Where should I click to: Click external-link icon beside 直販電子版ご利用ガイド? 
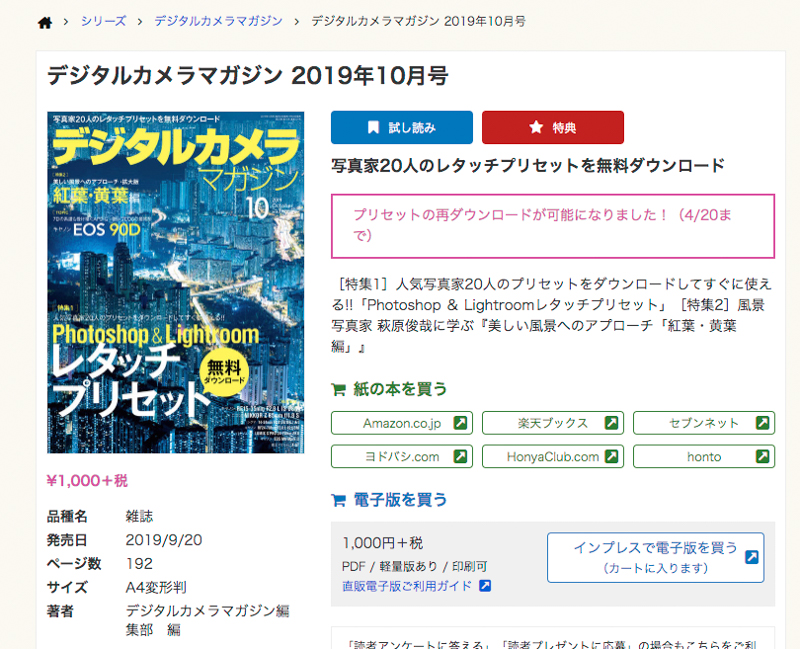485,586
